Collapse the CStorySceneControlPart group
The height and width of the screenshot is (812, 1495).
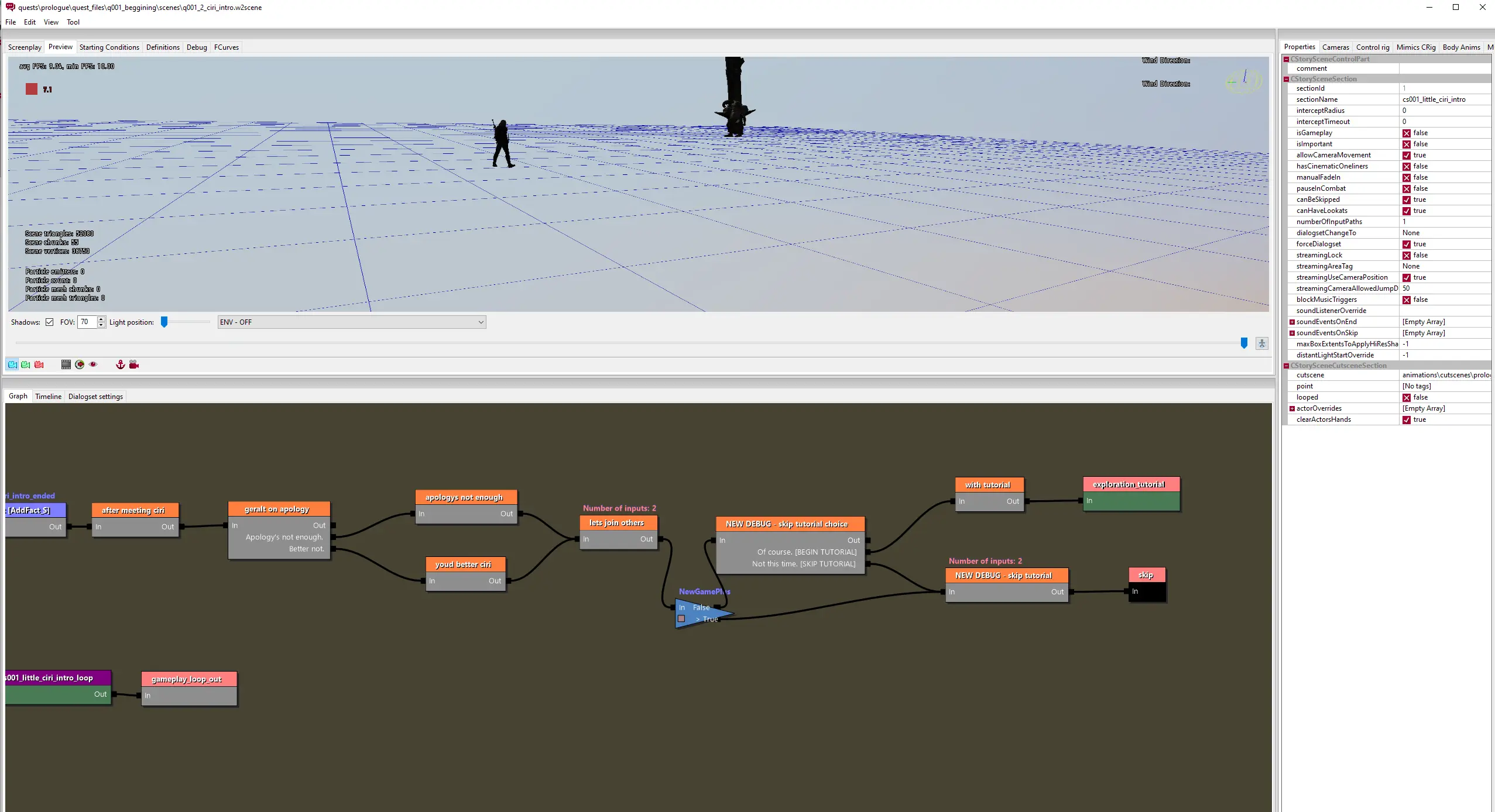pyautogui.click(x=1287, y=59)
